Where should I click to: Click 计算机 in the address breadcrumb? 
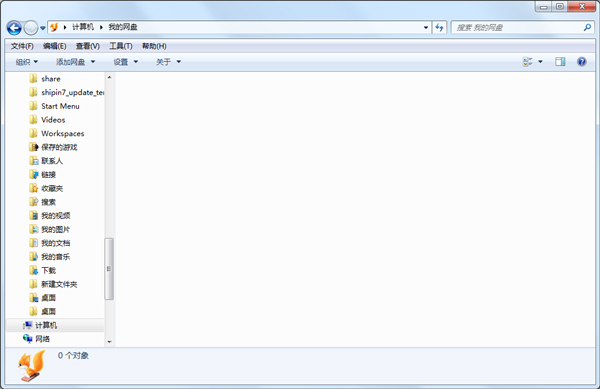(x=83, y=27)
